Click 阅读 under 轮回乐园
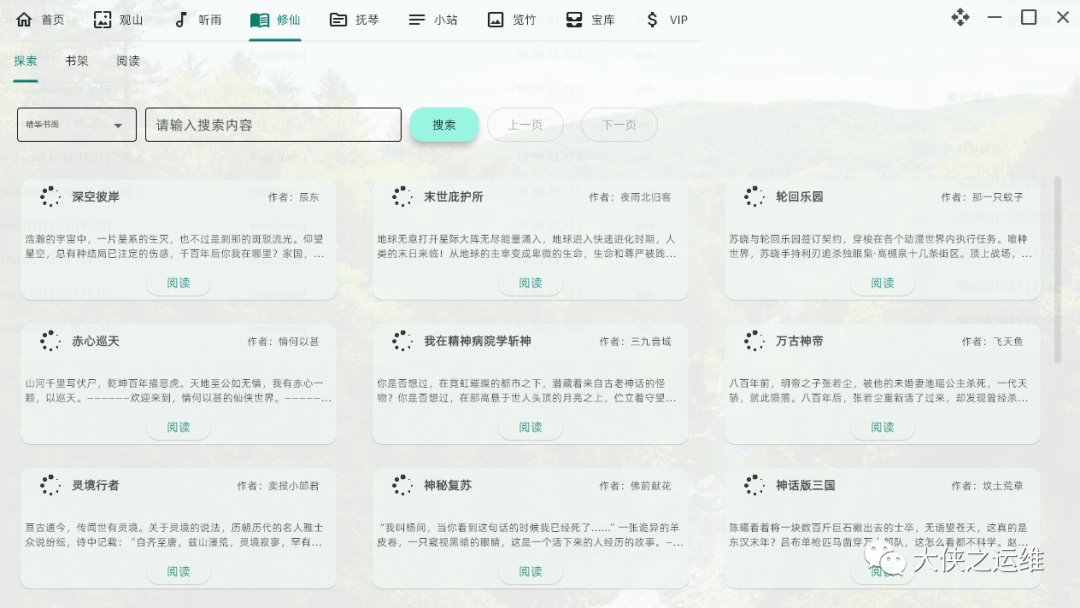Screen dimensions: 1080x608 (x=882, y=283)
